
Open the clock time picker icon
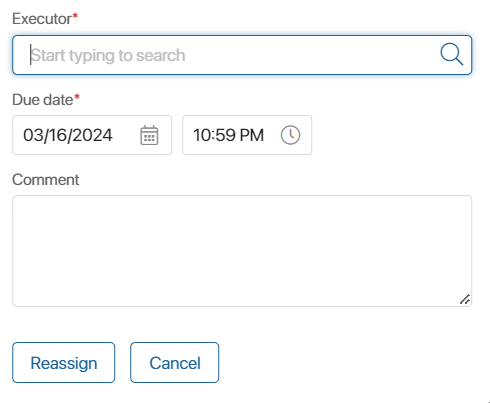(x=290, y=135)
